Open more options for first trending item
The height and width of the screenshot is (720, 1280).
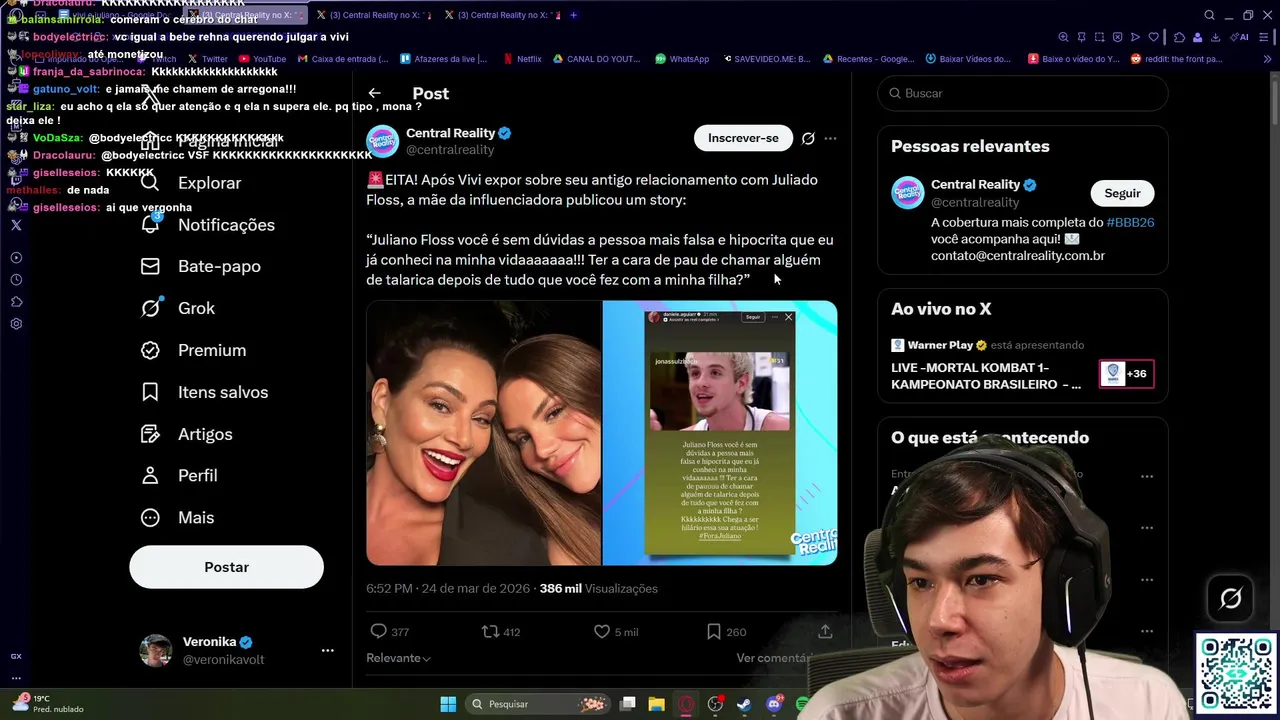pos(1147,476)
